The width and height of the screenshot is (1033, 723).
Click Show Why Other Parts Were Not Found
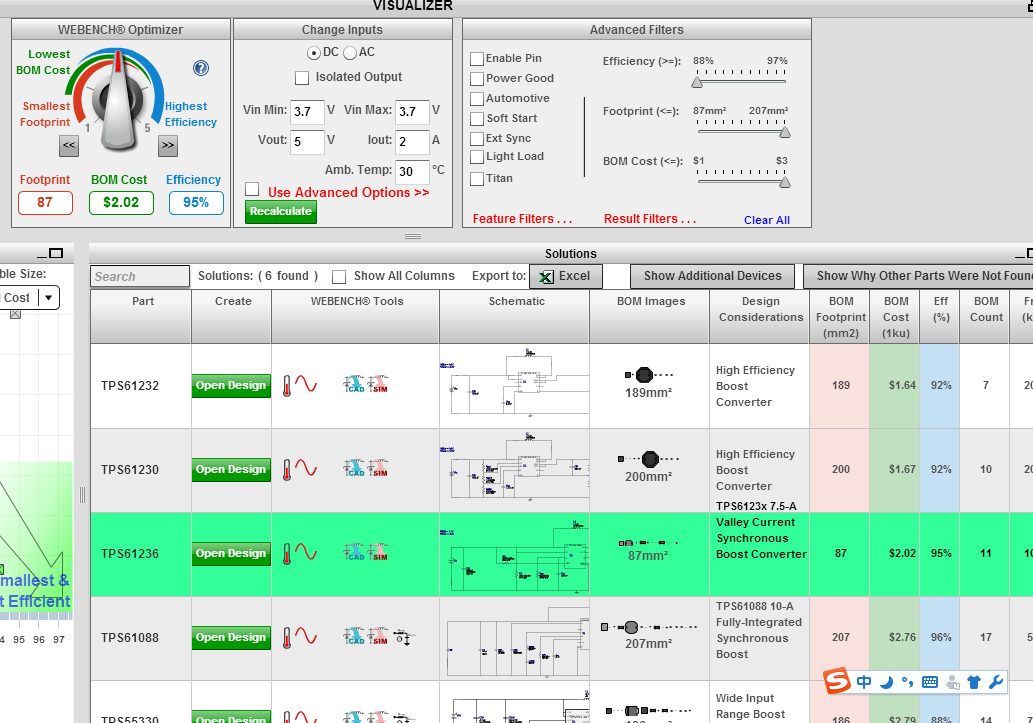[x=918, y=276]
